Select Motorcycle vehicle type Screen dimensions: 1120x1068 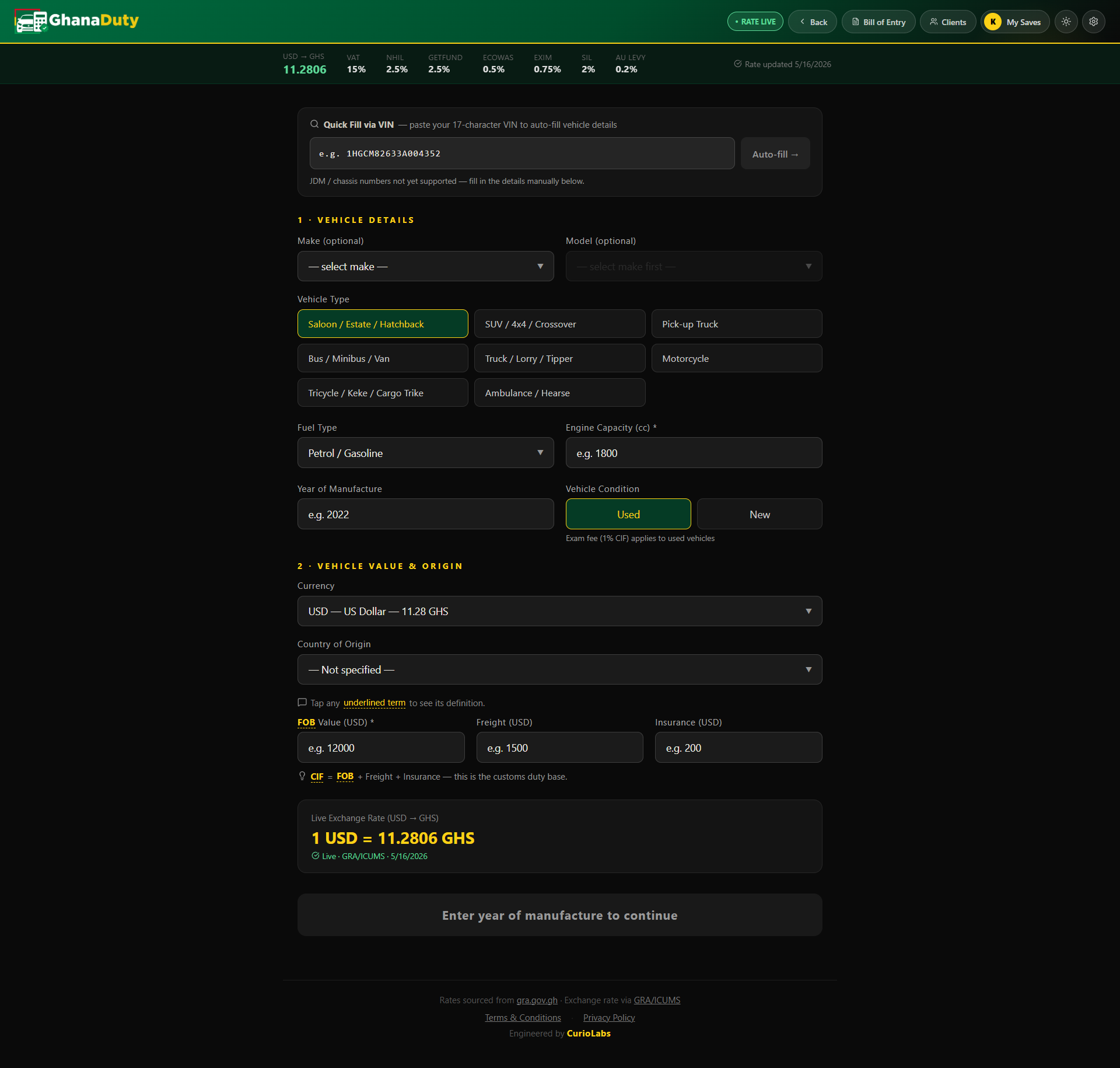(736, 358)
